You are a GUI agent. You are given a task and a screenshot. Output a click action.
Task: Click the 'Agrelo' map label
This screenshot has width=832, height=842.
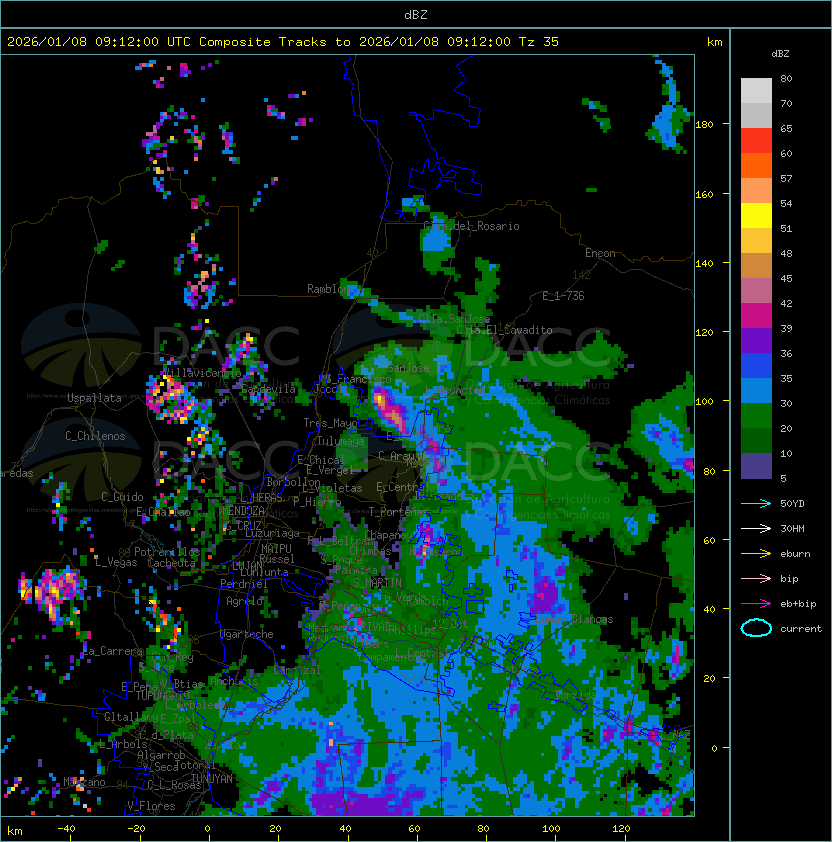click(x=244, y=601)
